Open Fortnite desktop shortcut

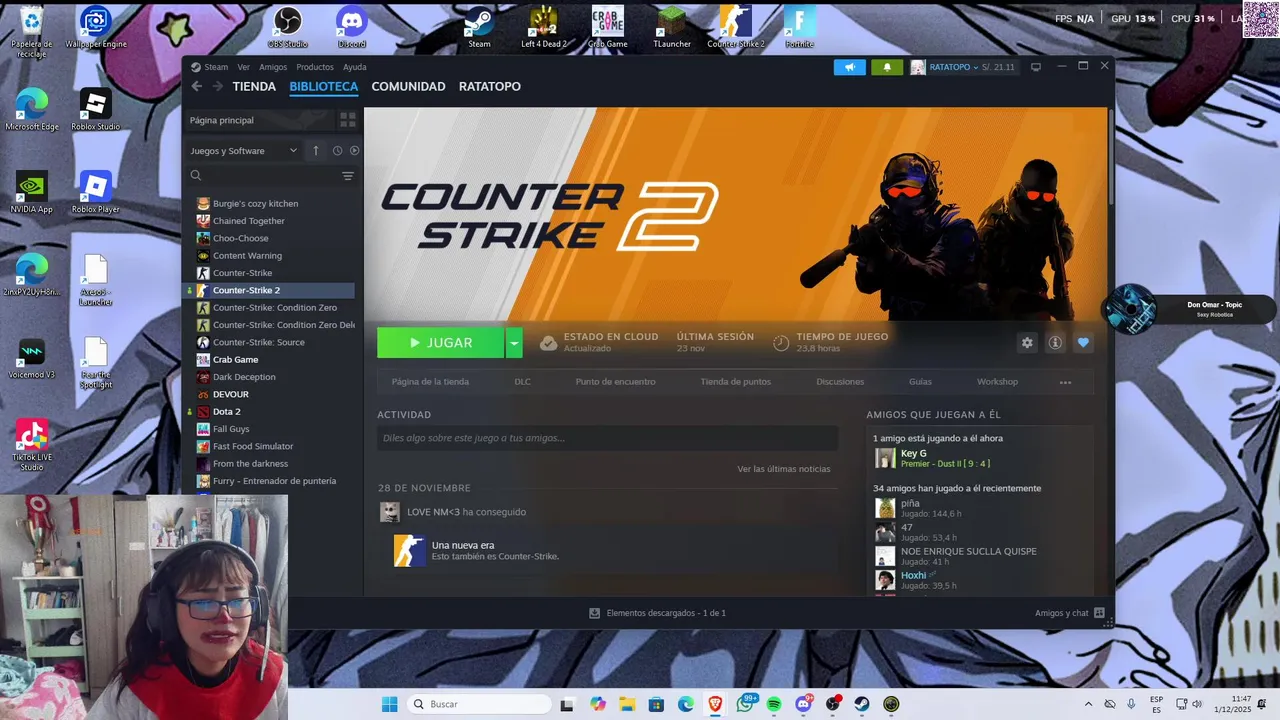coord(799,27)
